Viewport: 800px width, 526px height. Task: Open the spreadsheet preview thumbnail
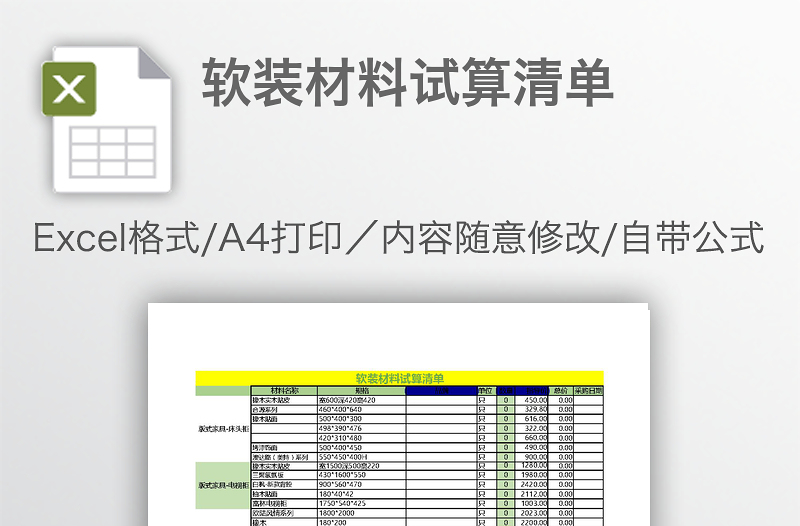pos(398,414)
